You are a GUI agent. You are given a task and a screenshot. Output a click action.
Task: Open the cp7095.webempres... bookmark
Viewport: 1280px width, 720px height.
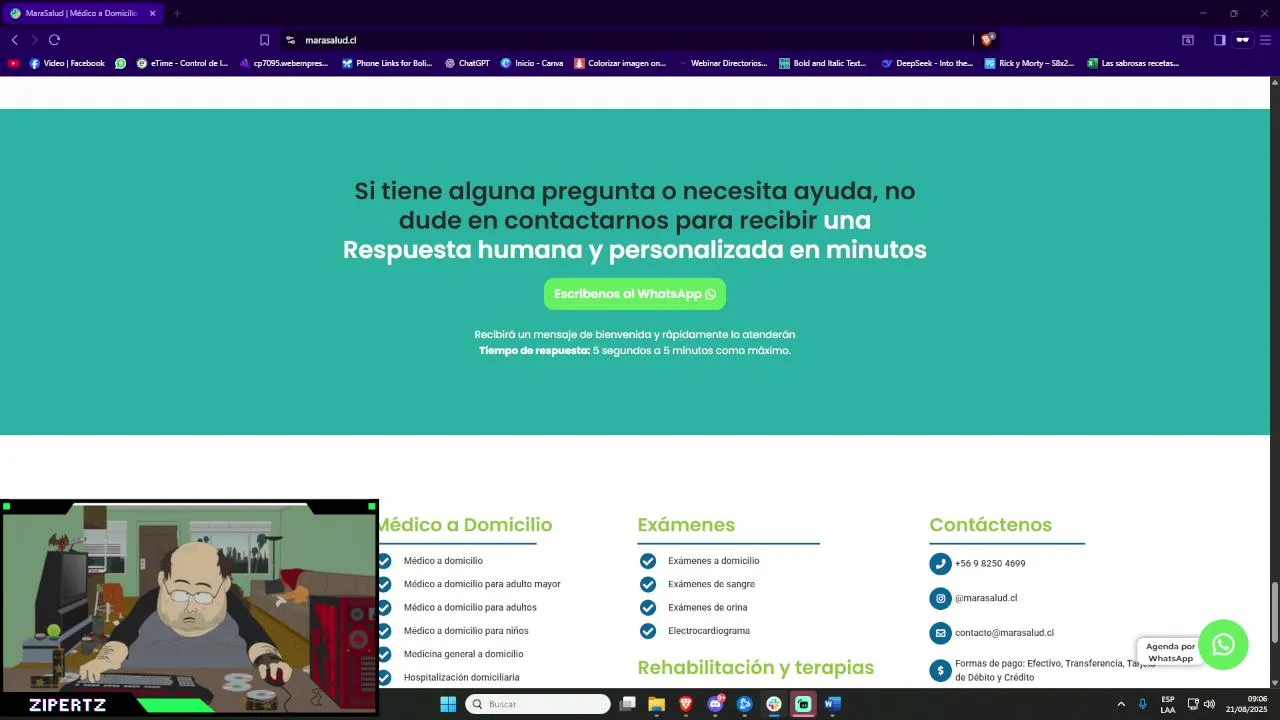coord(284,63)
